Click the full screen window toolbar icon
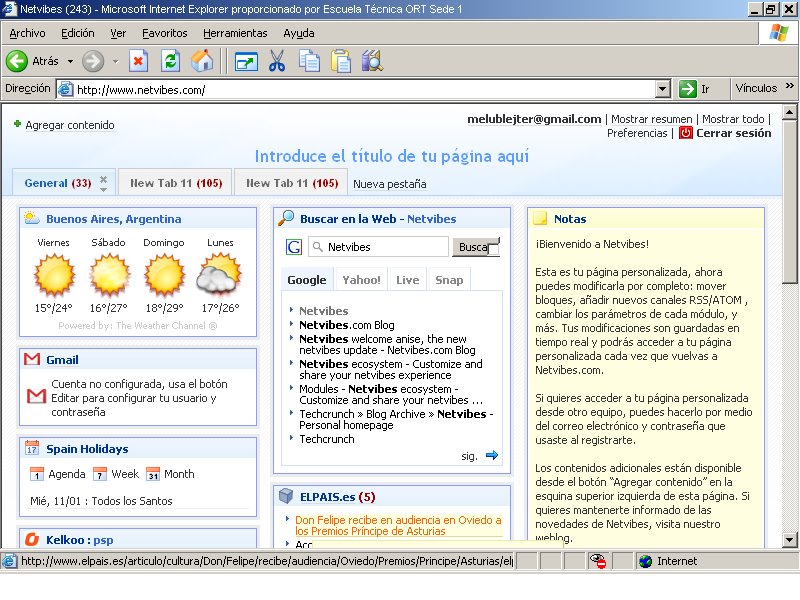Viewport: 800px width, 600px height. 246,62
